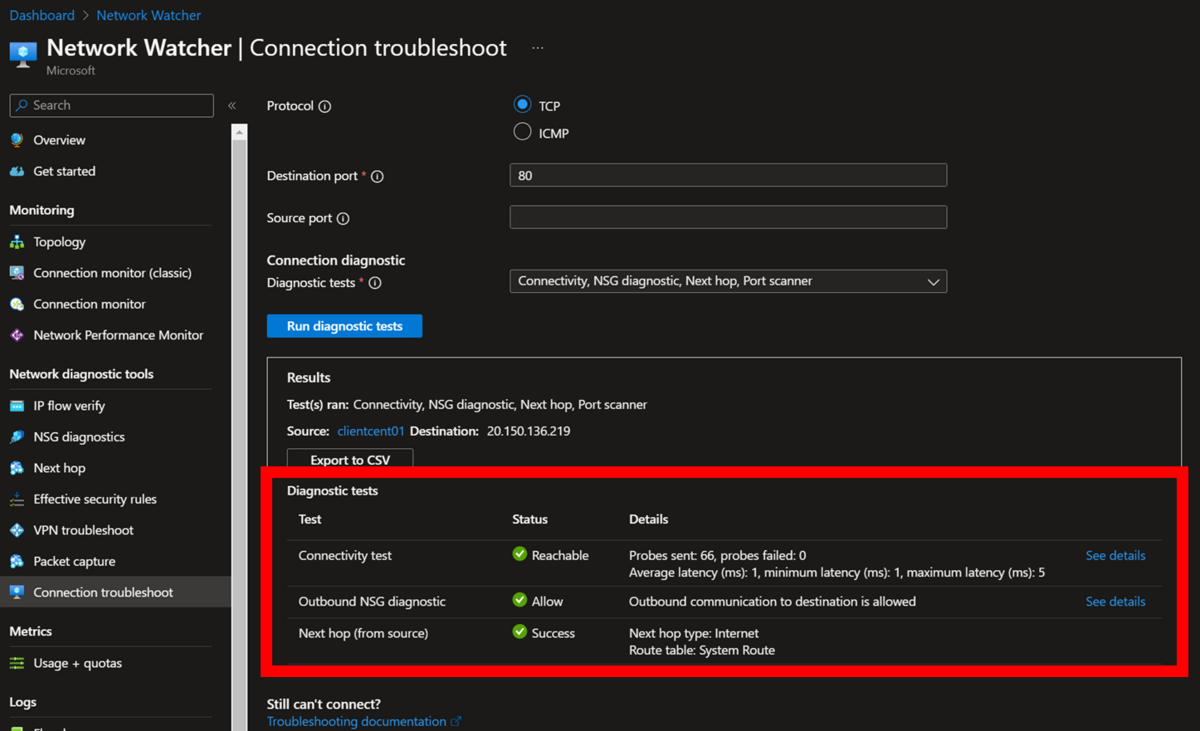Open See details for Connectivity test
Screen dimensions: 1200x731
[1115, 555]
